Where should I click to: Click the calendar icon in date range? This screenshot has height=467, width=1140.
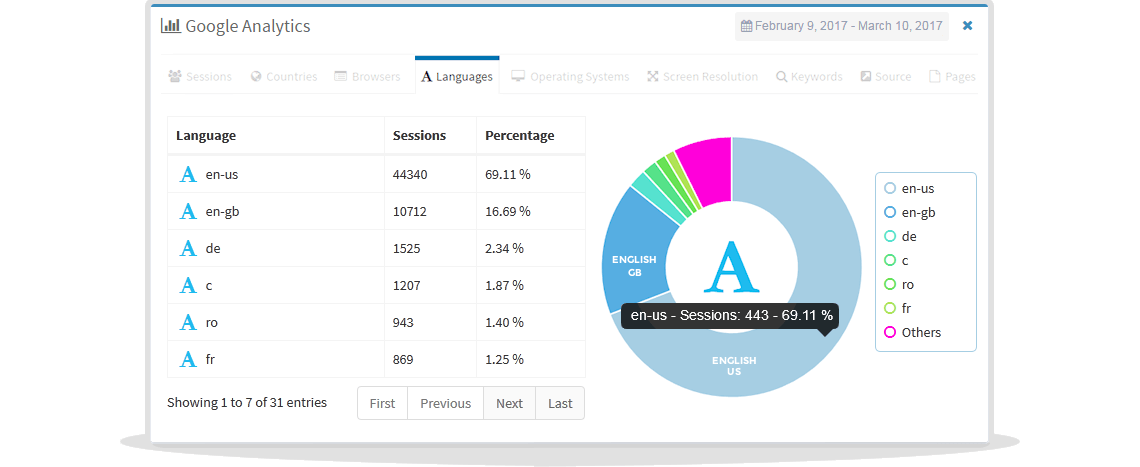(746, 26)
